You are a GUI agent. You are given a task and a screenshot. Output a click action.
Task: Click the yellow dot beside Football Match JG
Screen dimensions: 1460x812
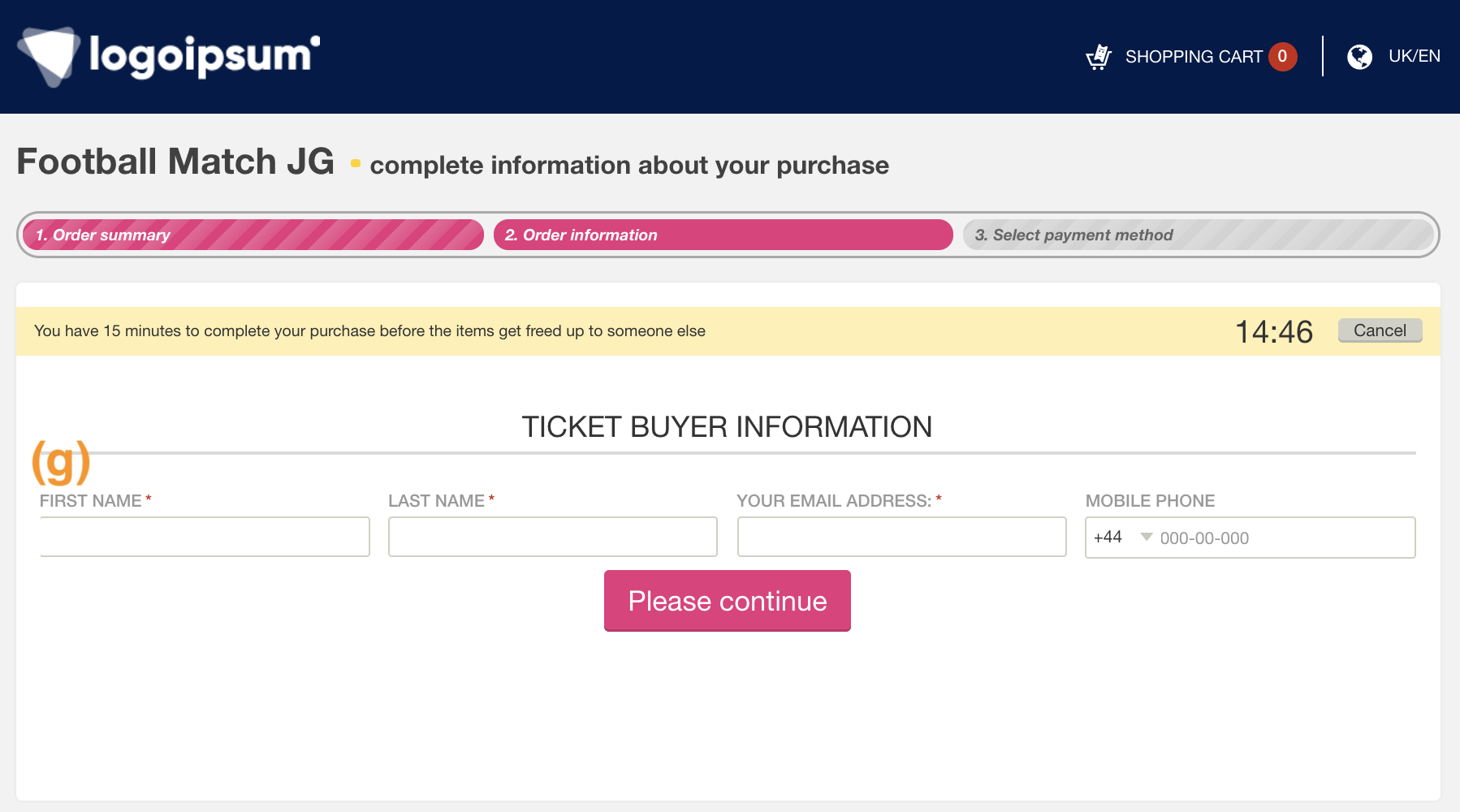(356, 163)
